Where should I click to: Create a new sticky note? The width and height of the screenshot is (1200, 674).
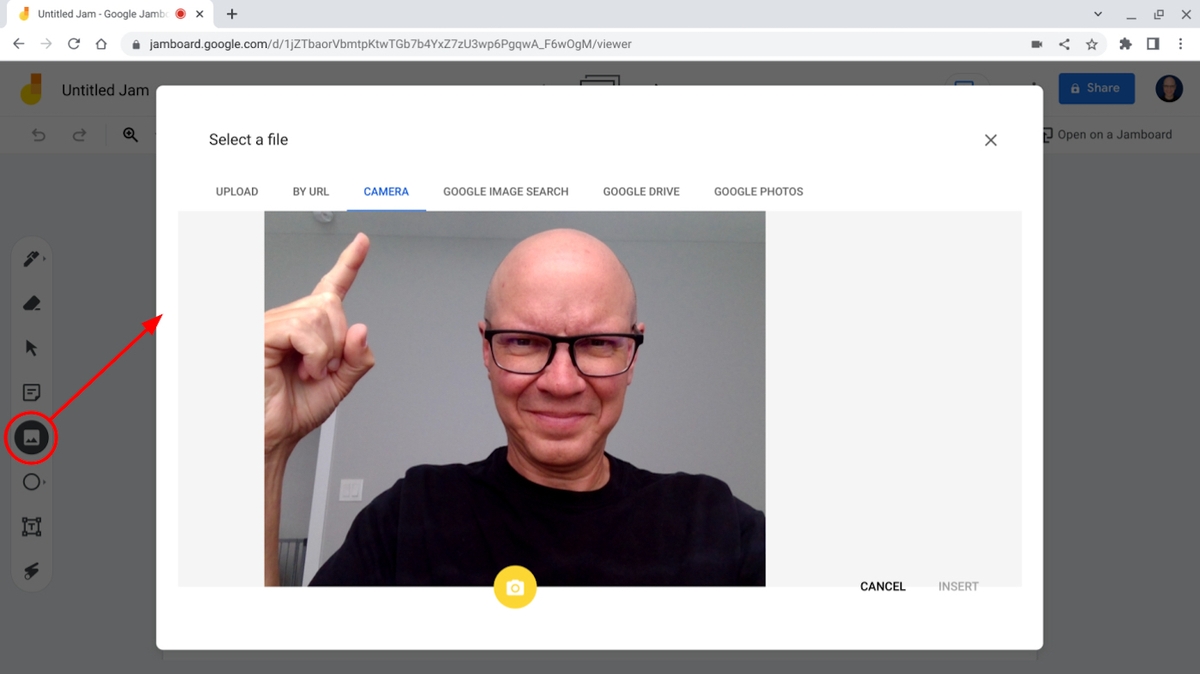click(x=31, y=391)
